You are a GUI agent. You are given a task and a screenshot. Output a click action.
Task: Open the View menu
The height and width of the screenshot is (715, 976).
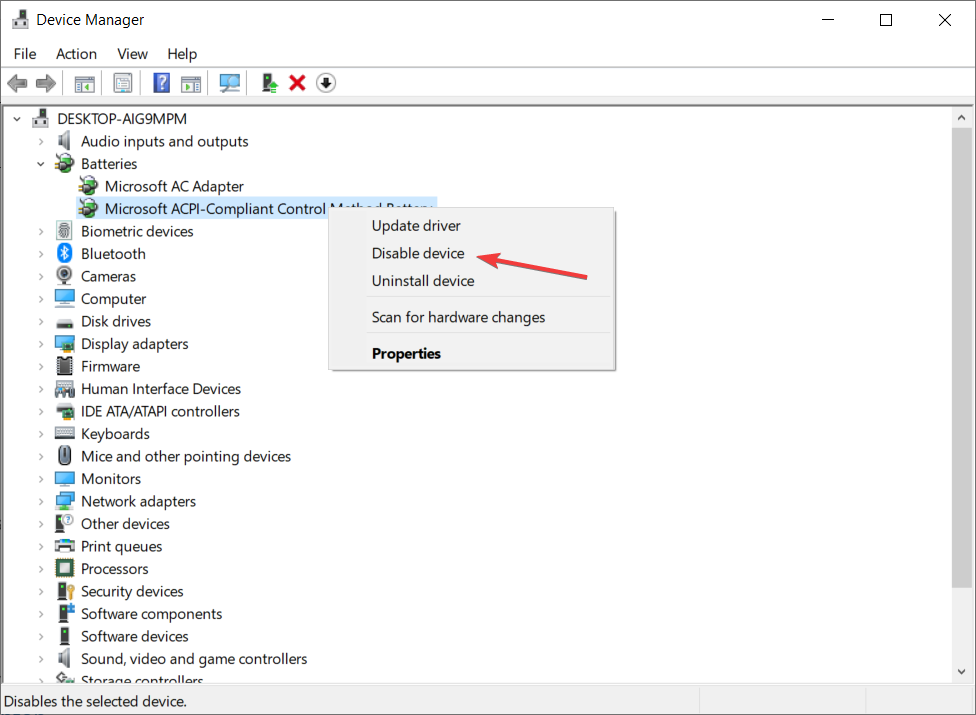tap(133, 54)
